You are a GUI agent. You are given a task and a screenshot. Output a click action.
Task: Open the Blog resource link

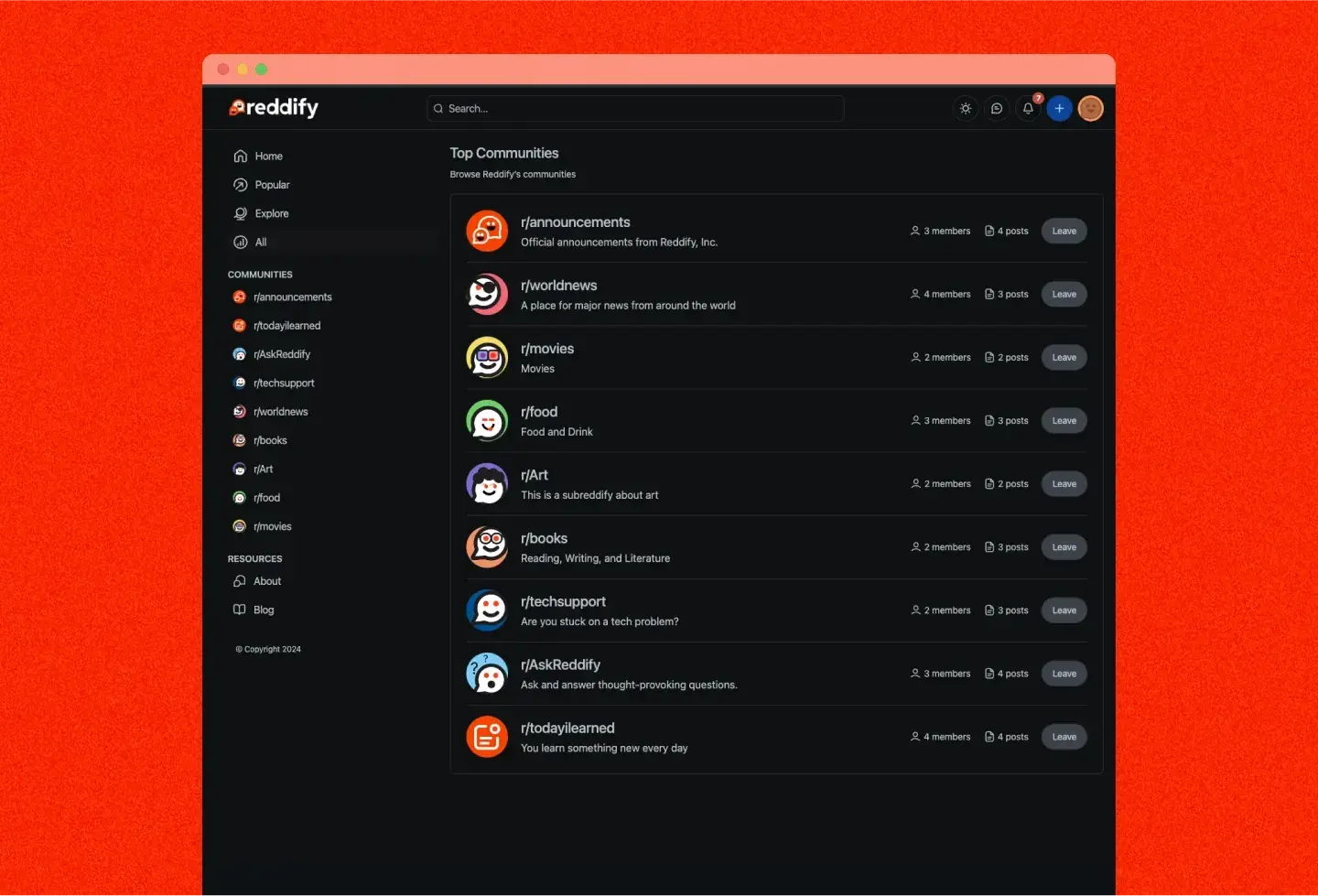[254, 610]
